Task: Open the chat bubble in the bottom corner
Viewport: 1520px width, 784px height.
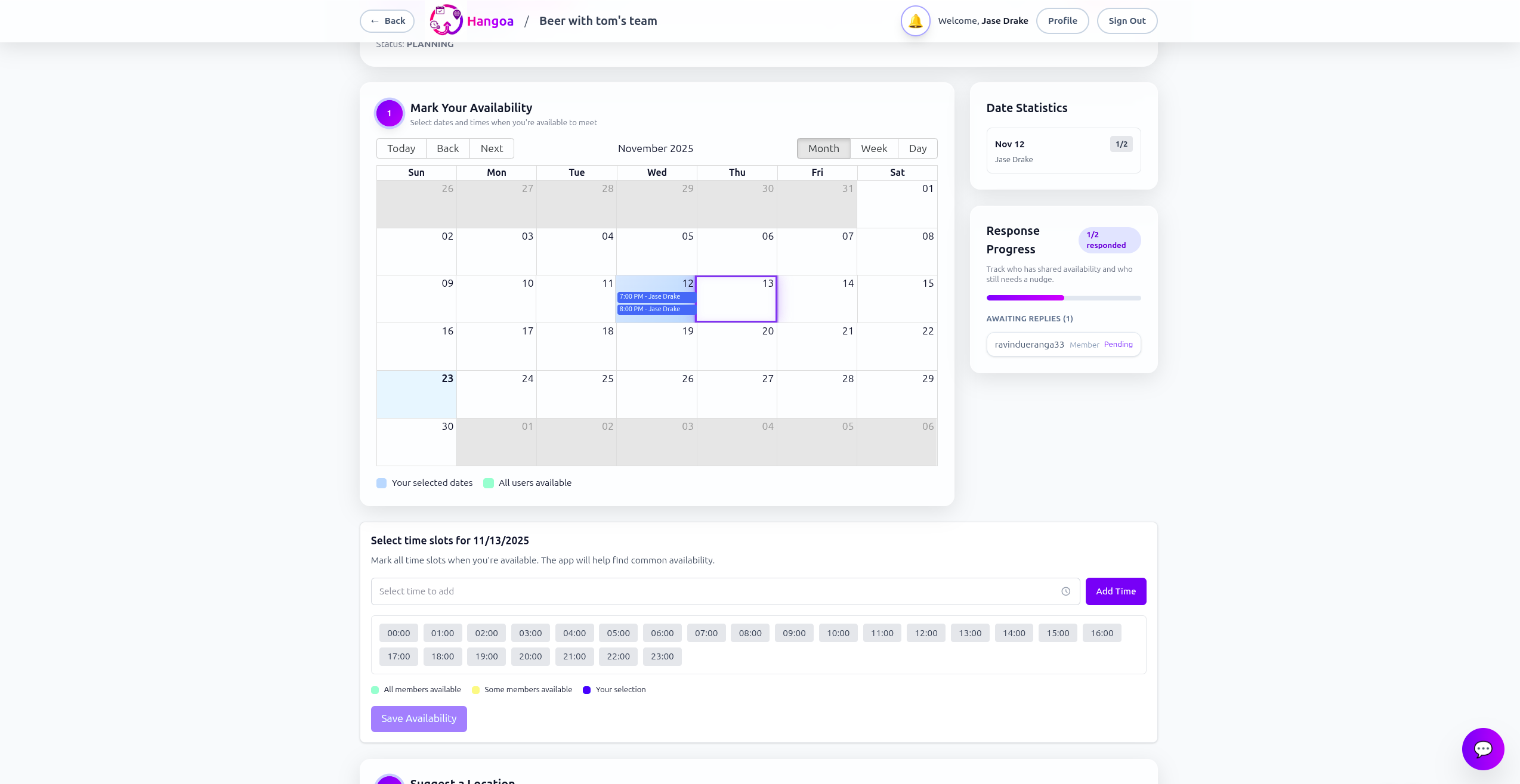Action: 1483,749
